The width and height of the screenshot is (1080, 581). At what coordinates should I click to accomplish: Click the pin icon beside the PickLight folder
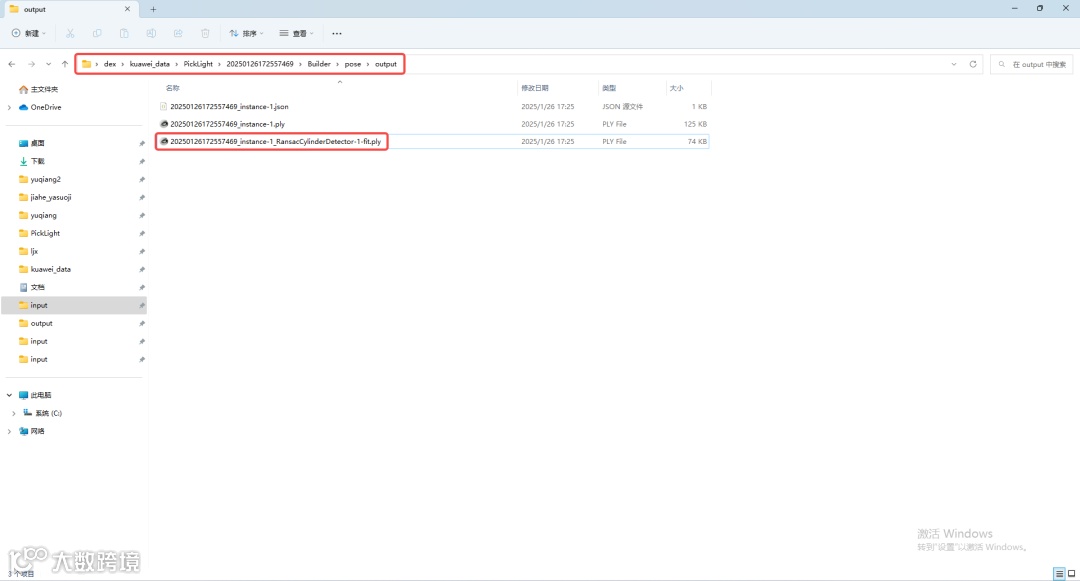tap(142, 233)
